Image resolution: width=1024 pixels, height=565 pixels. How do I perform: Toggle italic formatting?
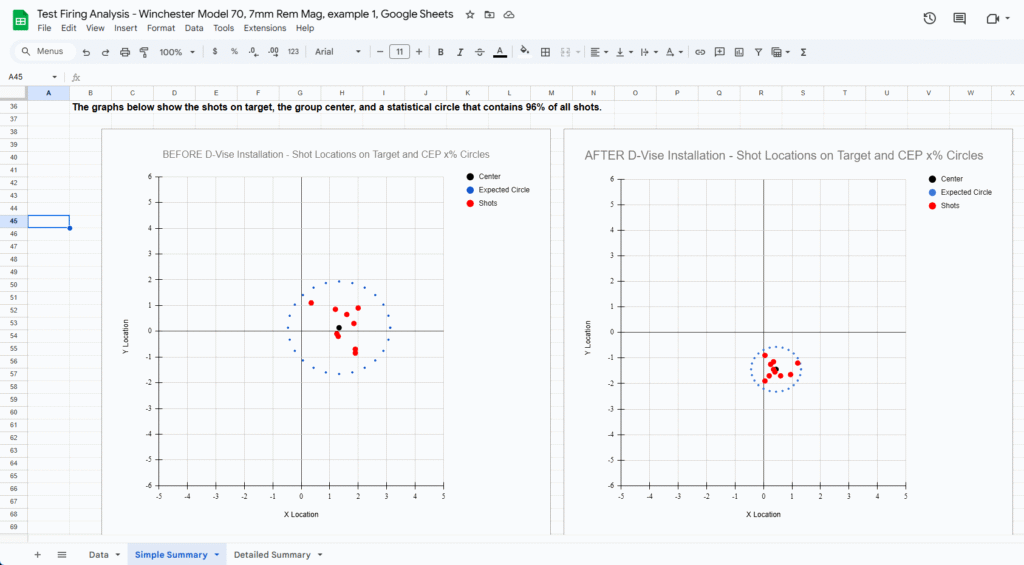(460, 52)
